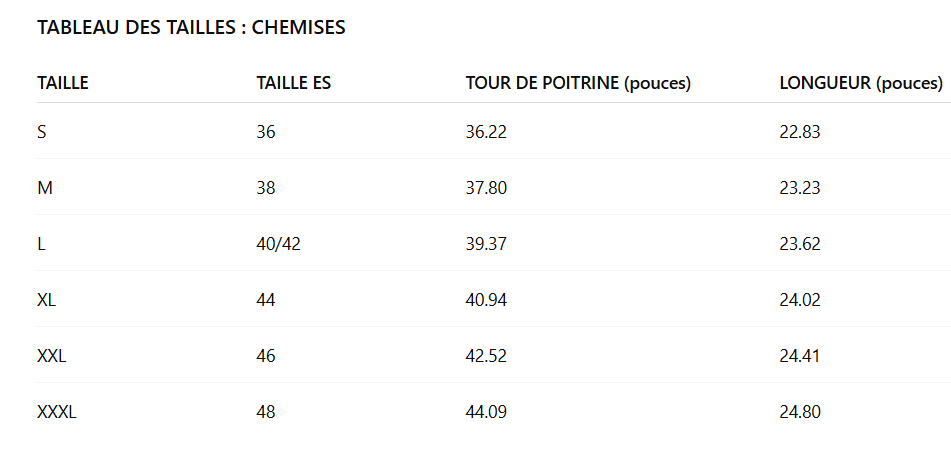
Task: Select size XL row label
Action: tap(46, 300)
